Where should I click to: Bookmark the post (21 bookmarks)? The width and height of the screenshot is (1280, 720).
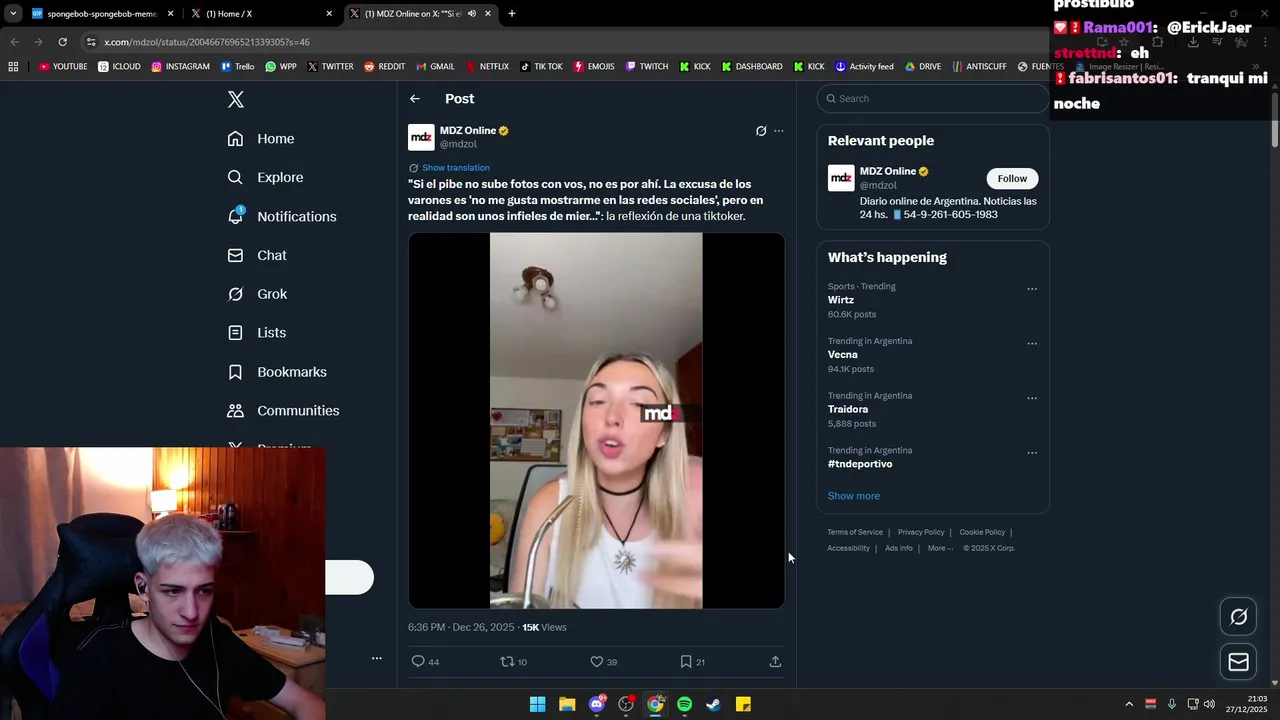[x=692, y=661]
